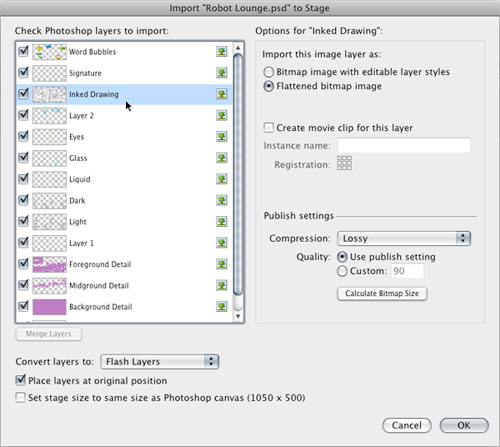Toggle Place layers at original position
Image resolution: width=500 pixels, height=447 pixels.
[21, 380]
